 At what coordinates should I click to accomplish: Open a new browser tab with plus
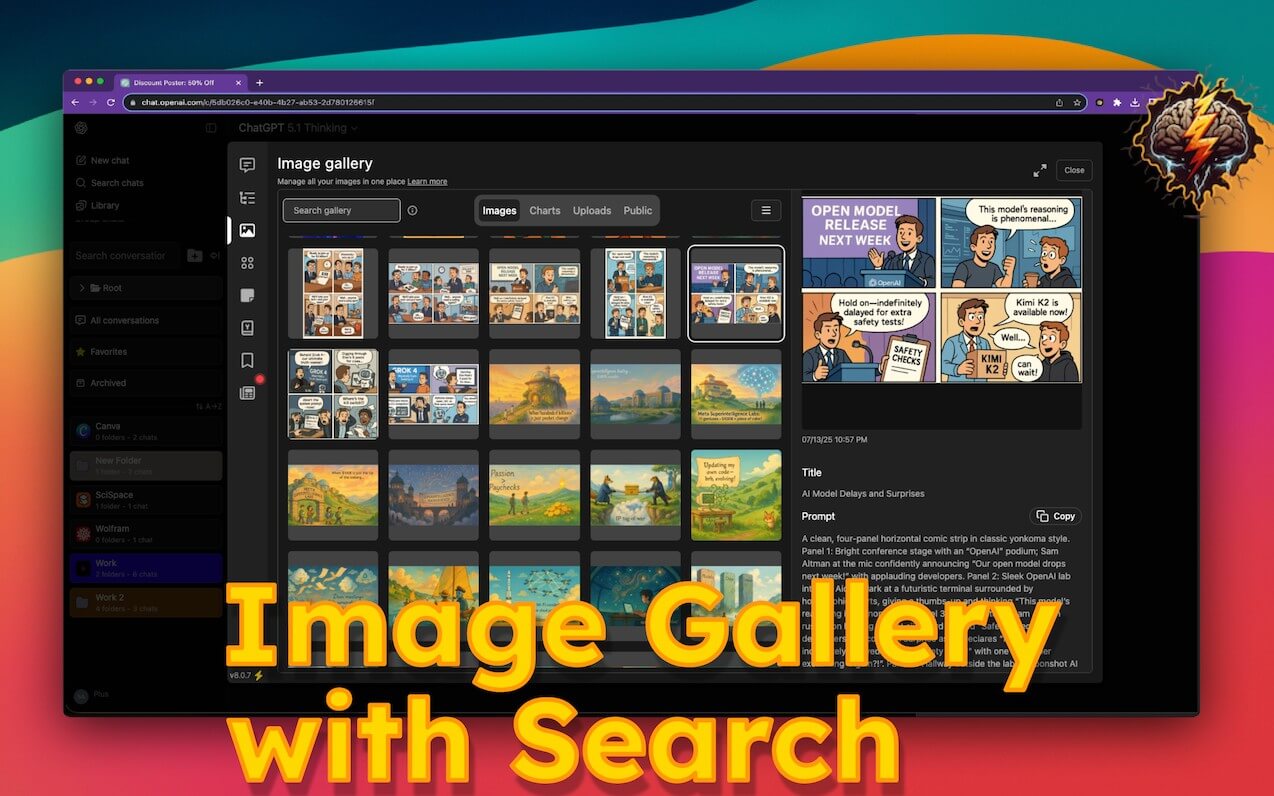point(259,82)
